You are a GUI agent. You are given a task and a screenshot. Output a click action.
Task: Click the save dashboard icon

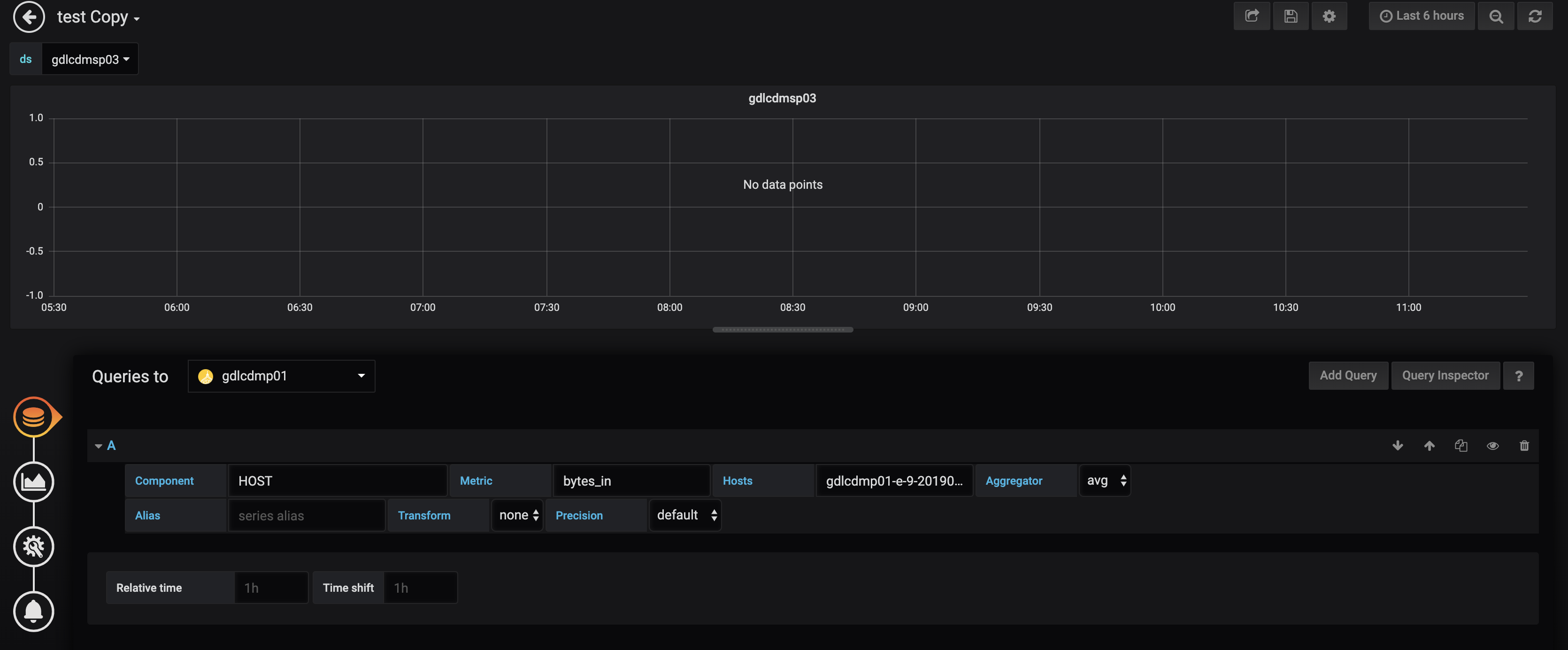1291,16
